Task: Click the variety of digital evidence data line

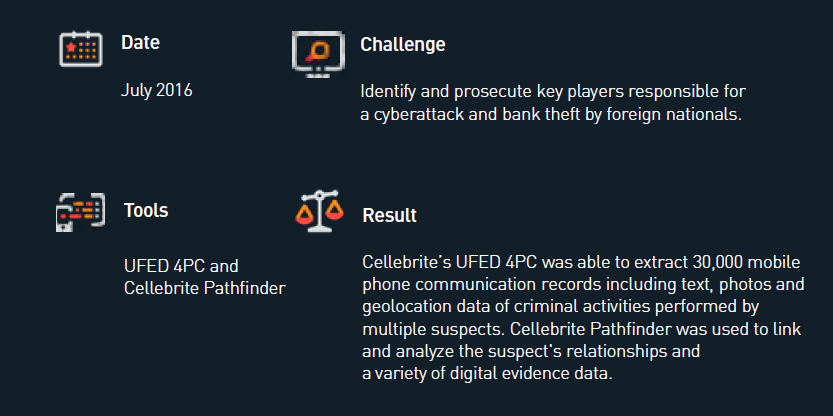Action: tap(487, 374)
